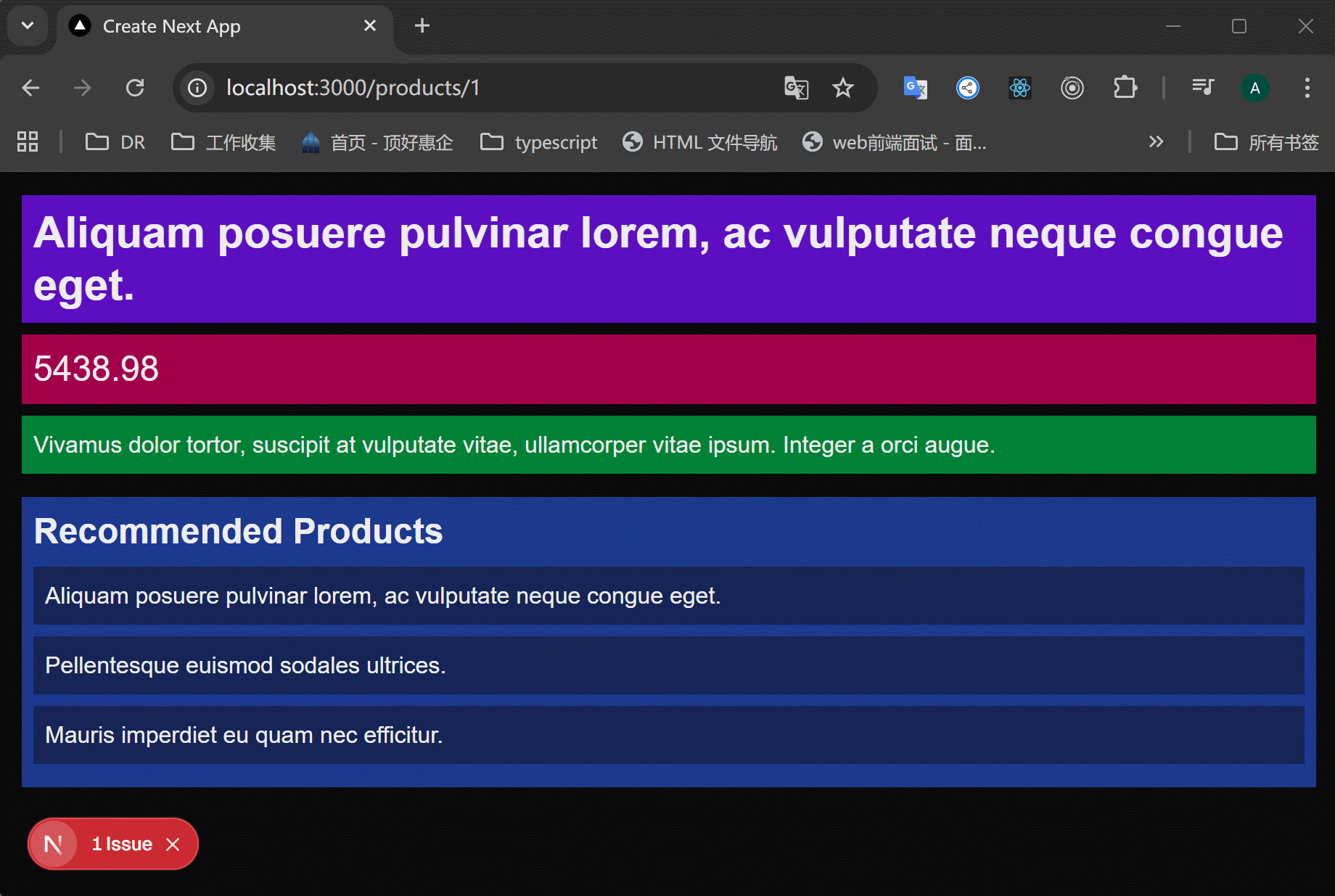Open a new tab
This screenshot has width=1335, height=896.
(x=422, y=26)
